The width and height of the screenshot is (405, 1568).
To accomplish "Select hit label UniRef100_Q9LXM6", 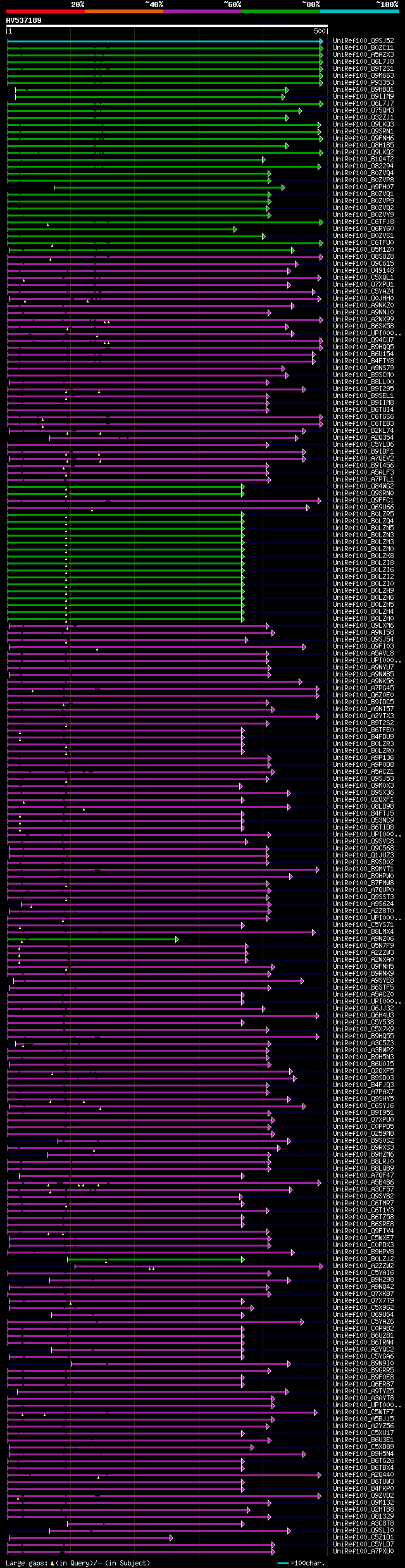I will point(363,626).
